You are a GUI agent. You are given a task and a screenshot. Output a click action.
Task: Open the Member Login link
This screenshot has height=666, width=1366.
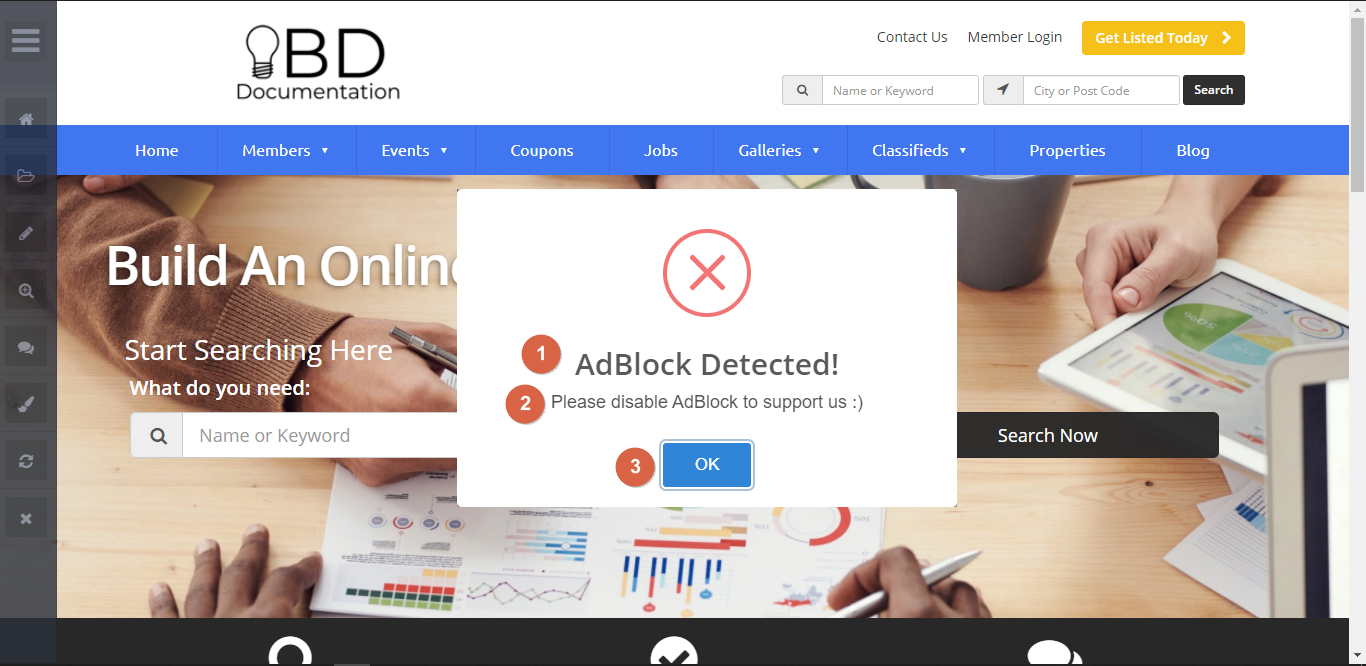[x=1015, y=37]
